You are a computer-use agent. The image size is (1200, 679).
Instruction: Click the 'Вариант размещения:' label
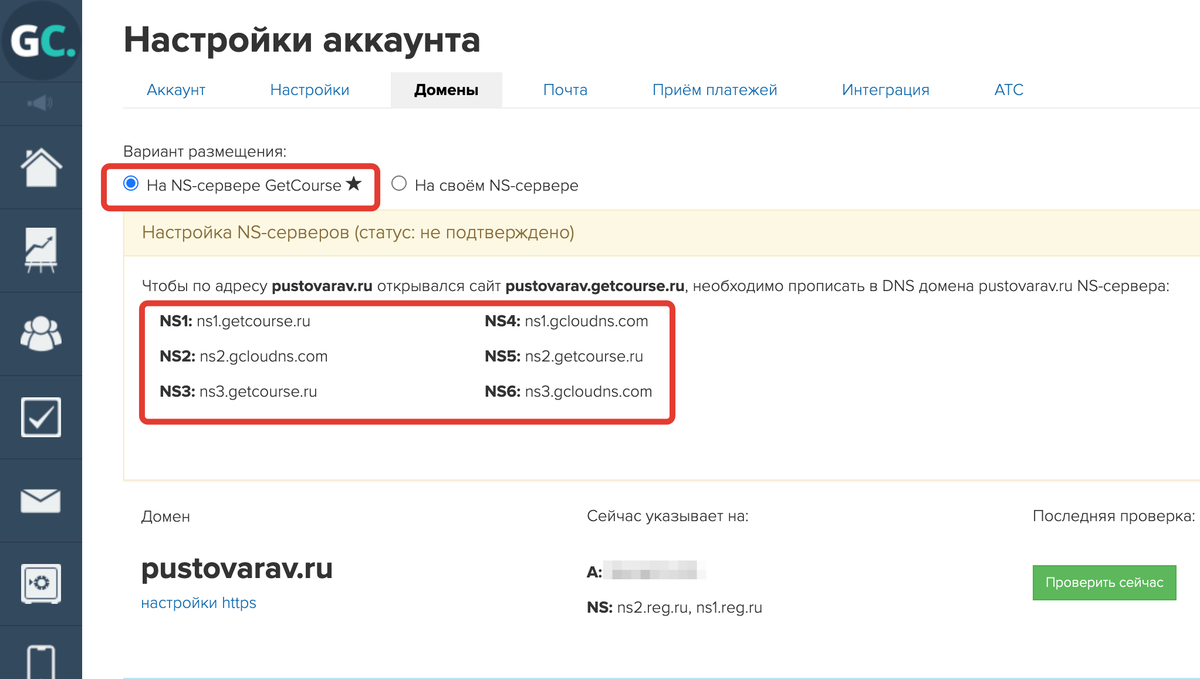(x=205, y=151)
